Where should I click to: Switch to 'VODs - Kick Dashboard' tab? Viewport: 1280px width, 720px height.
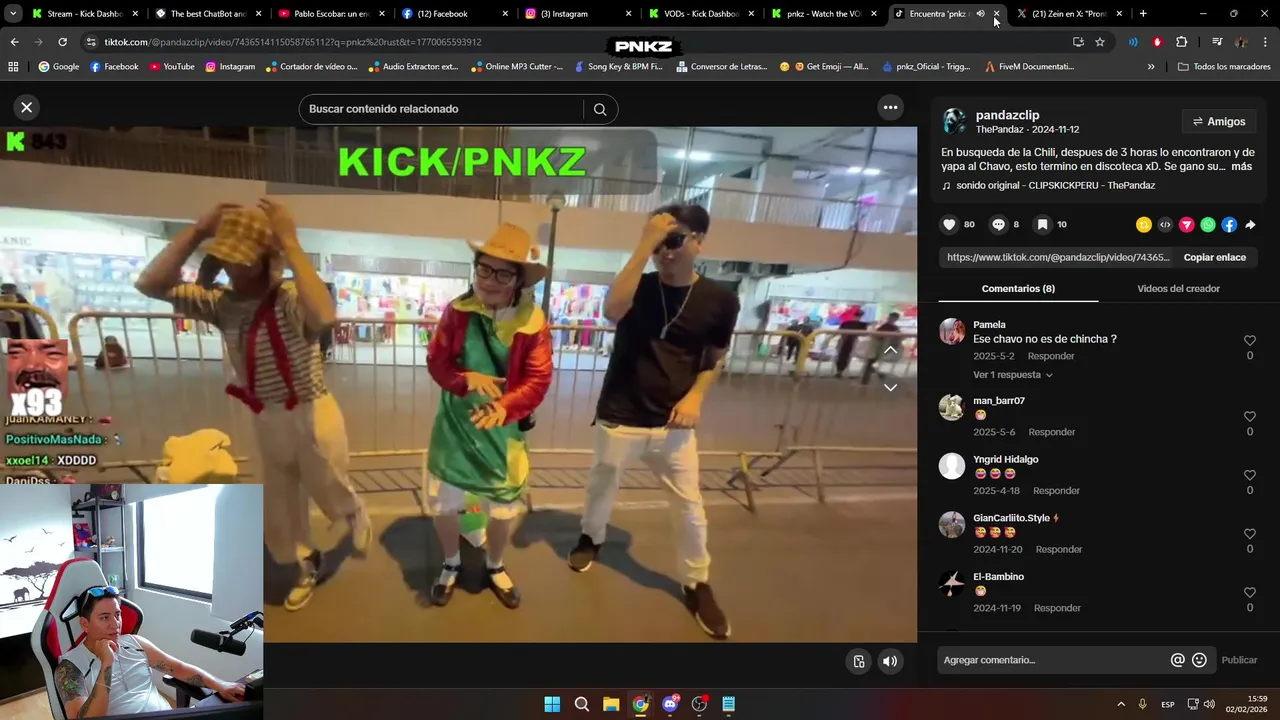coord(702,14)
